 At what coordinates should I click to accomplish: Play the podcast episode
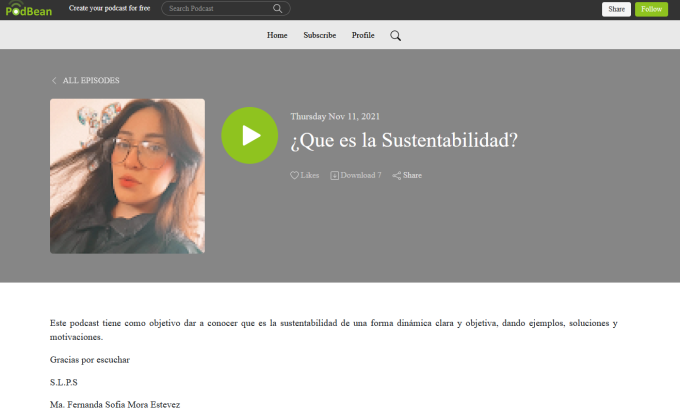tap(249, 135)
